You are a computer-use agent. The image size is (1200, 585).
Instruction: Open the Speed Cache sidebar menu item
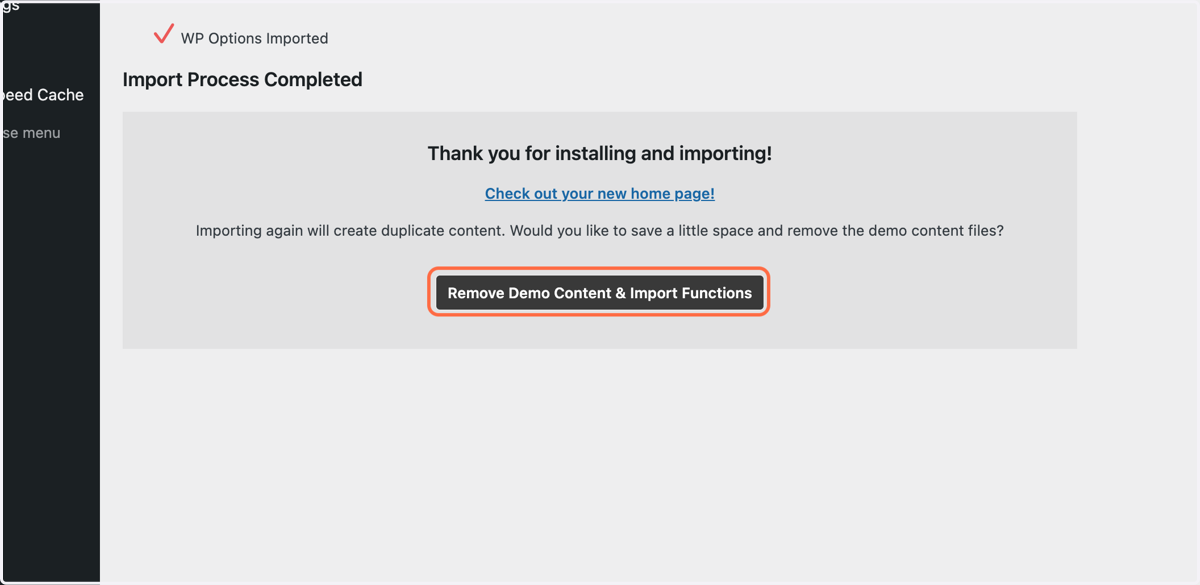43,95
